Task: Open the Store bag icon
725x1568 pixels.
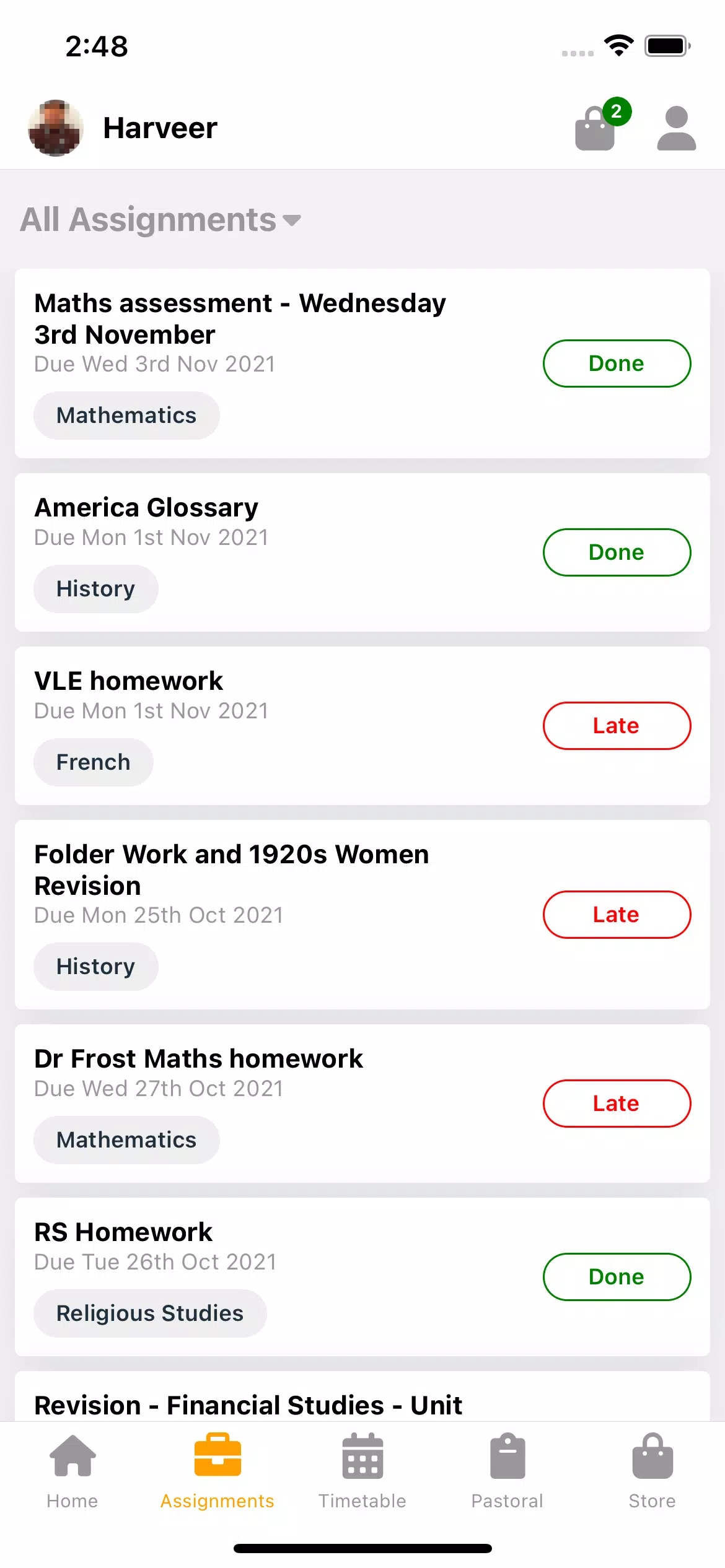Action: coord(652,1455)
